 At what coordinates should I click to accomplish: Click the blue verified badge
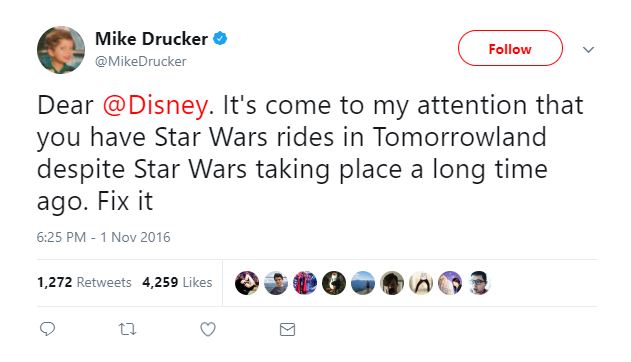(220, 39)
